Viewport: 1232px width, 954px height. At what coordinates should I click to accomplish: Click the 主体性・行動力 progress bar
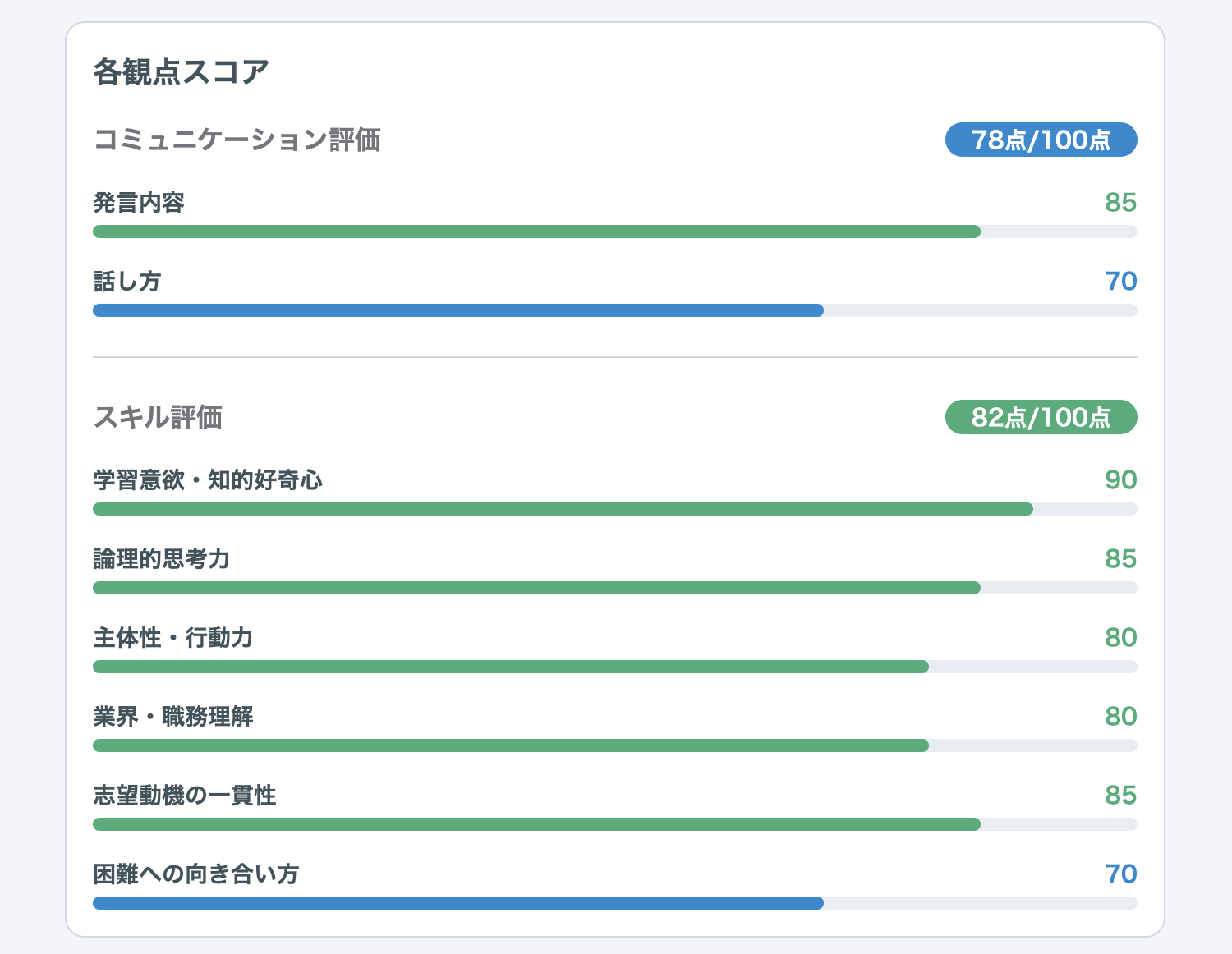(615, 667)
